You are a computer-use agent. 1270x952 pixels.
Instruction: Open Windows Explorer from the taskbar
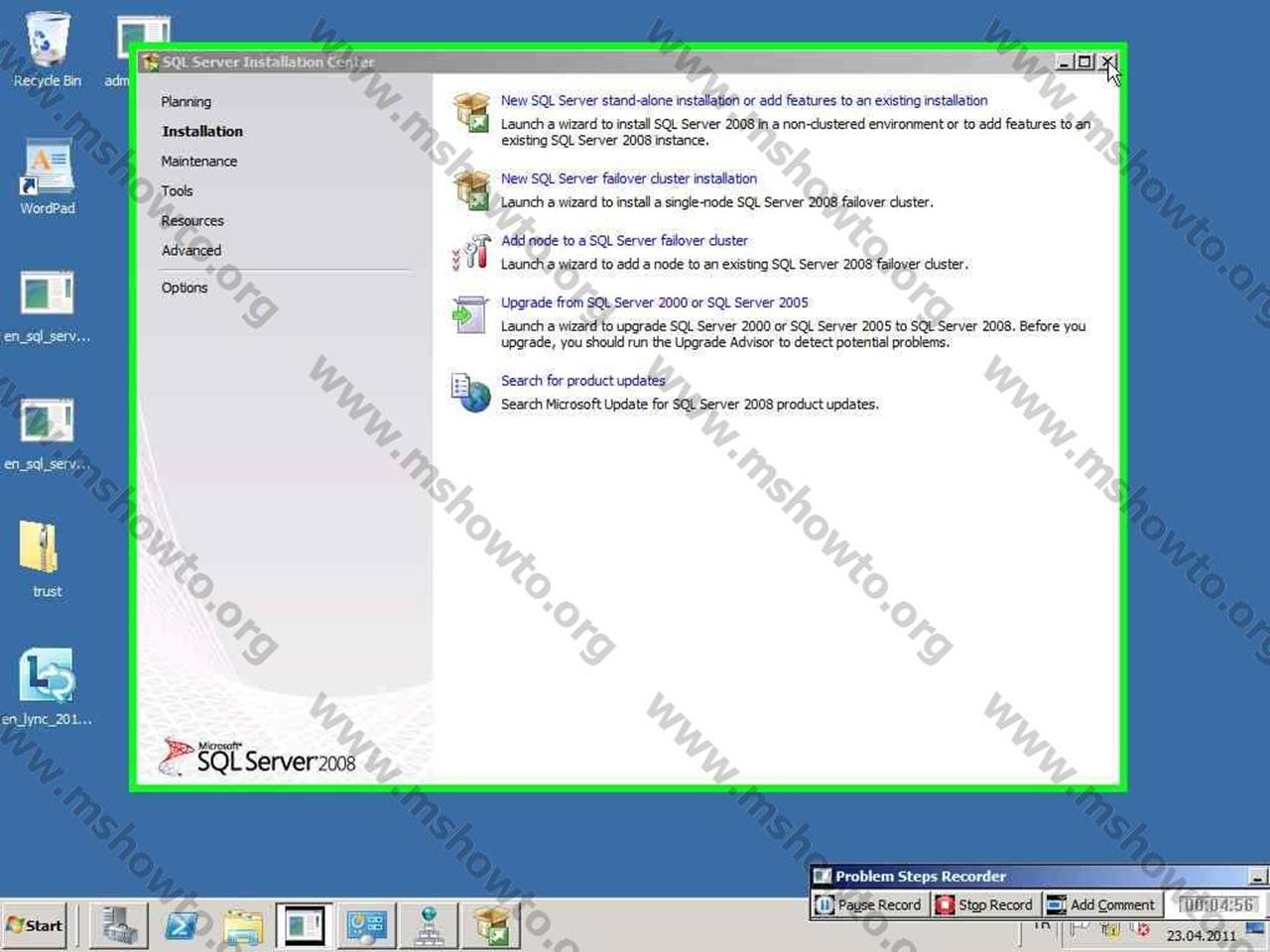(243, 925)
